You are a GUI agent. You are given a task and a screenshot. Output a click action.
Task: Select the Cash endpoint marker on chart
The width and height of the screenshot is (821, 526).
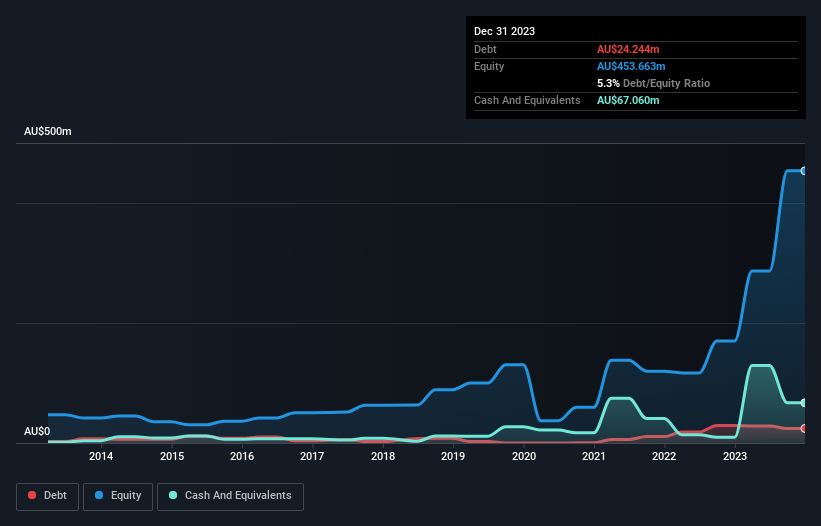(x=804, y=402)
